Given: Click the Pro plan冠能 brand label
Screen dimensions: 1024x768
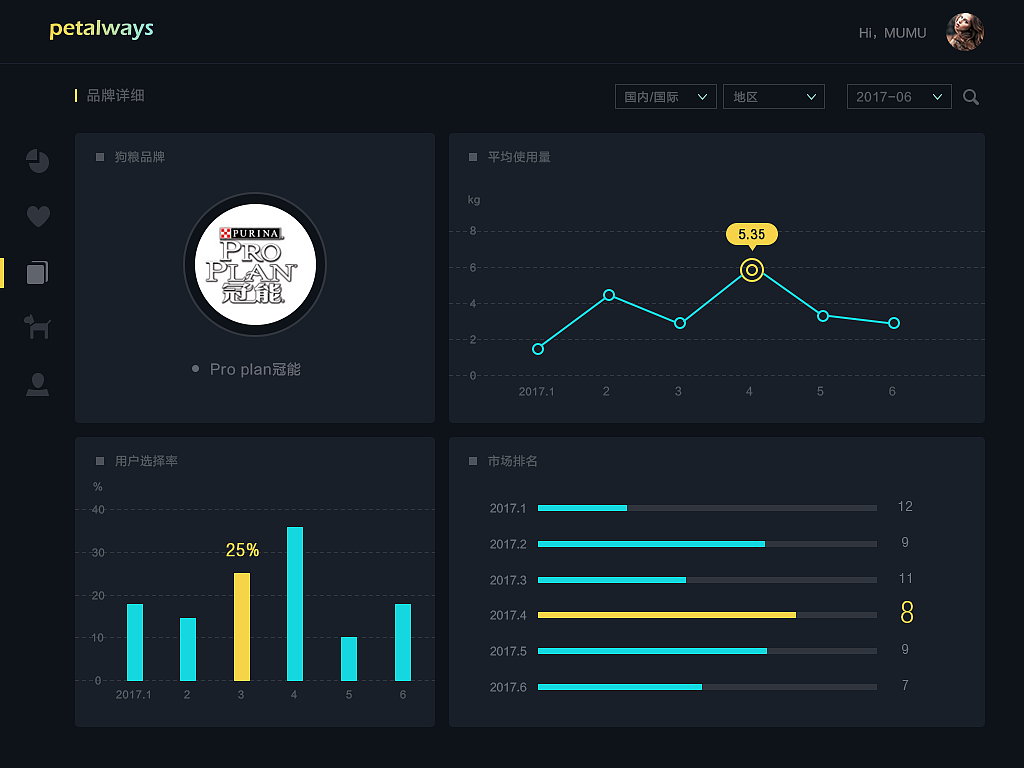Looking at the screenshot, I should (x=255, y=369).
